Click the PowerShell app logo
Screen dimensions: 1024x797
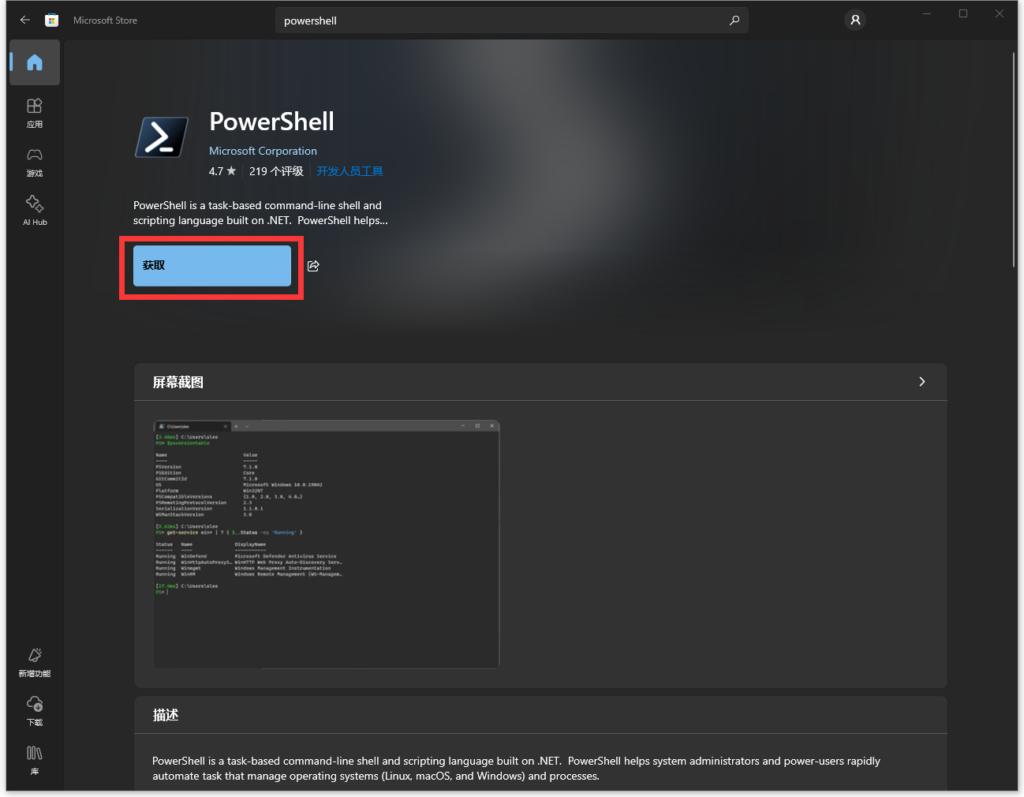tap(162, 137)
